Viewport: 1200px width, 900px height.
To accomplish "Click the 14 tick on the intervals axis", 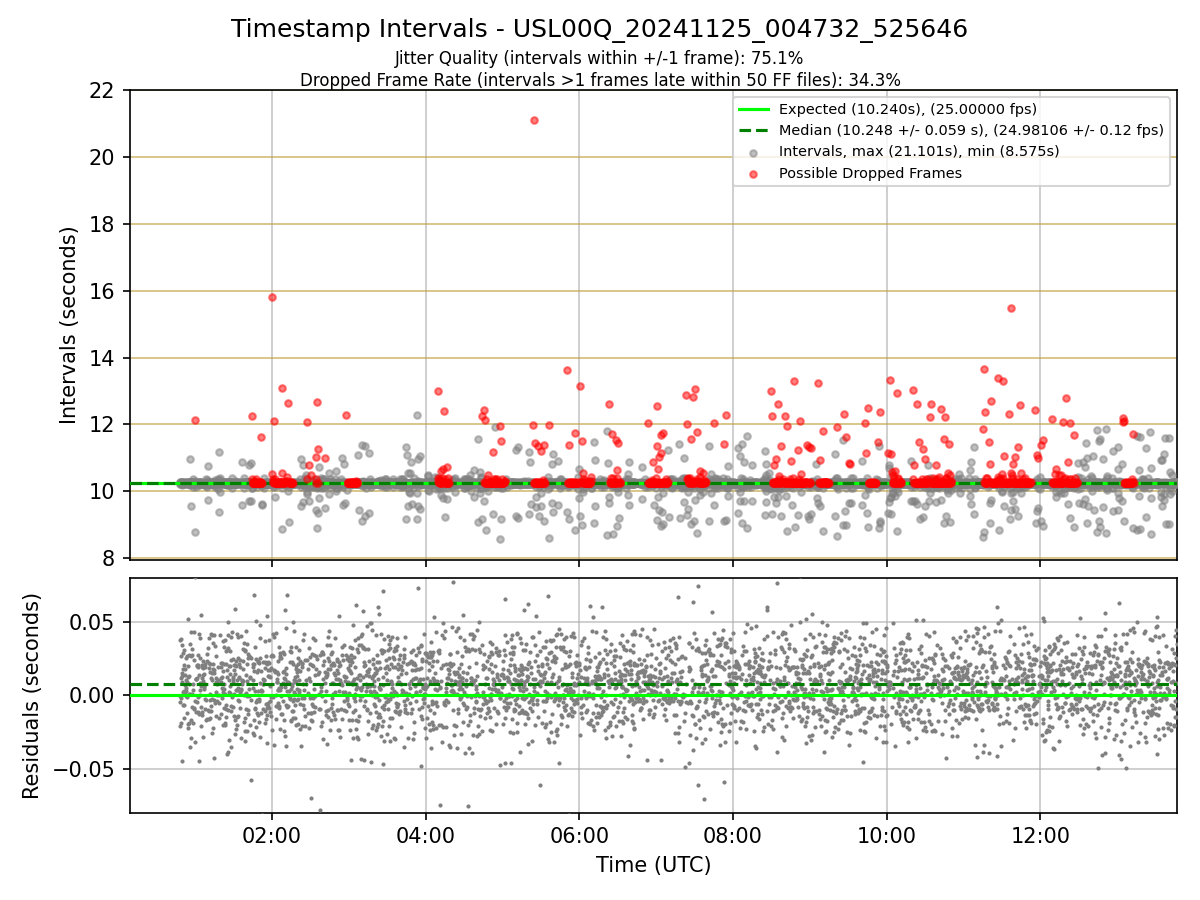I will pos(101,358).
